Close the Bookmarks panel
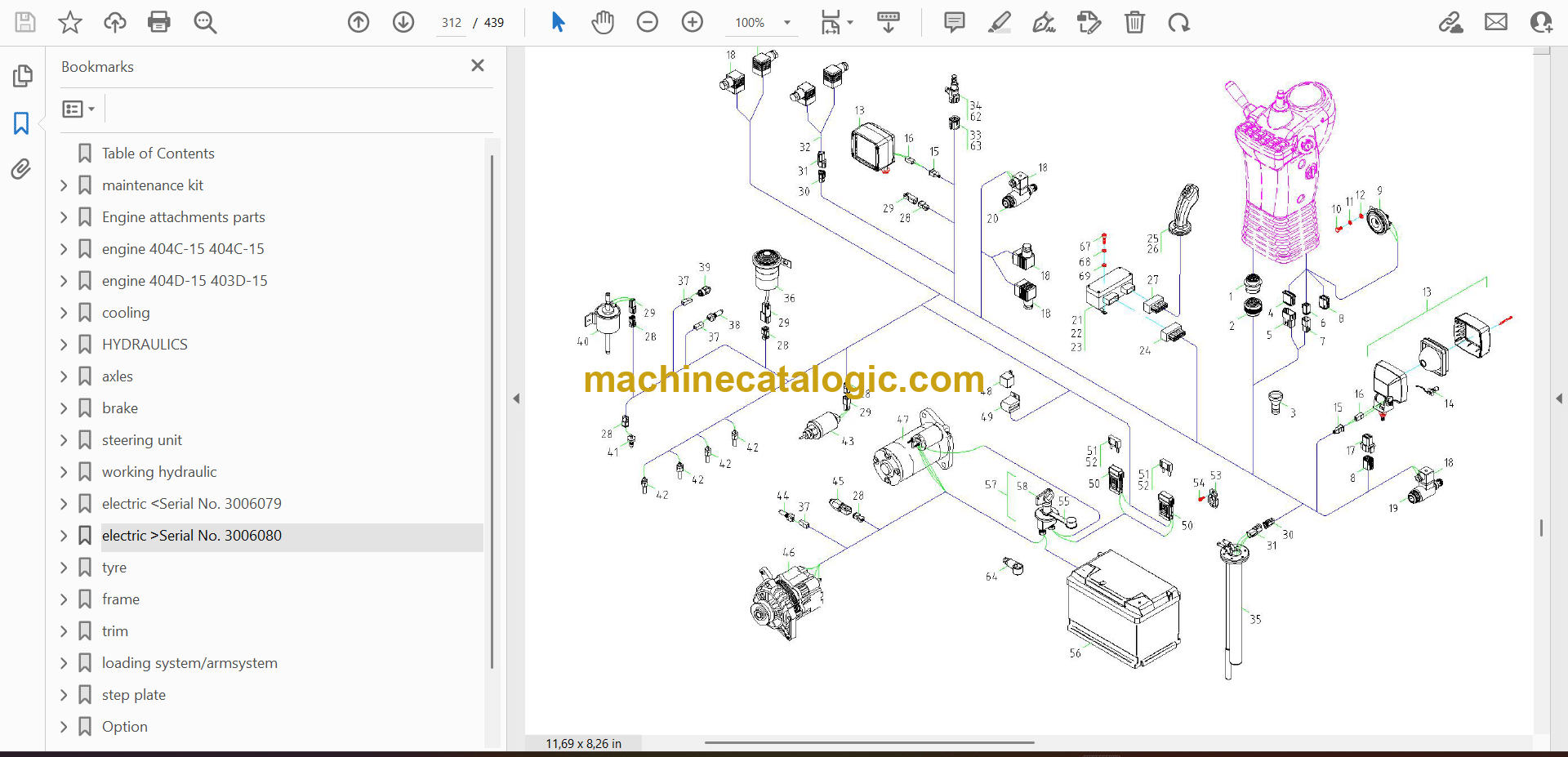The width and height of the screenshot is (1568, 757). click(478, 65)
